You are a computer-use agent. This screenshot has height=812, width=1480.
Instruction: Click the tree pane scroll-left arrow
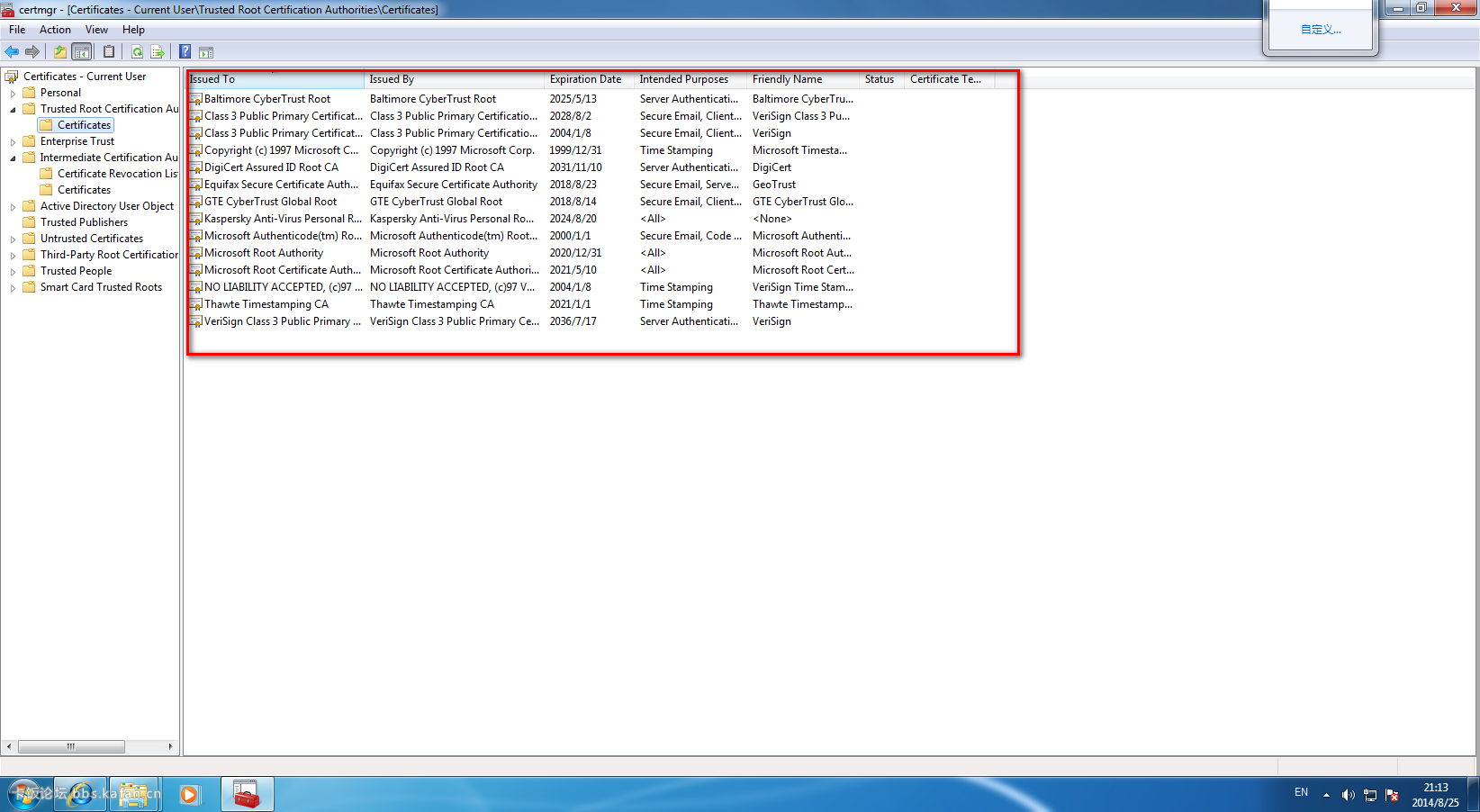point(8,746)
